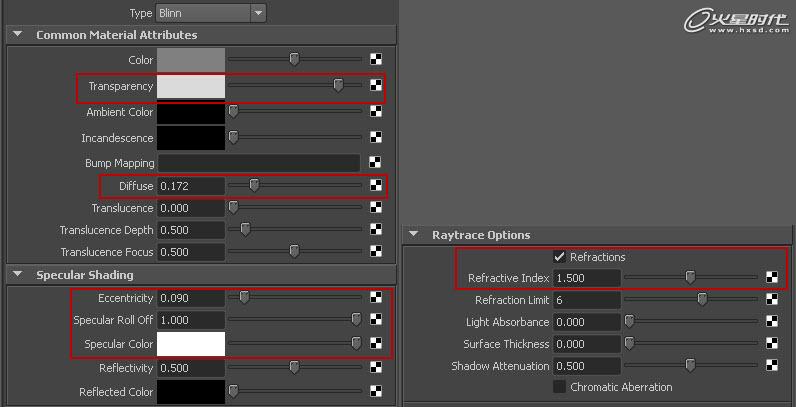Click the Refractive Index field 1.500
796x407 pixels.
[587, 278]
